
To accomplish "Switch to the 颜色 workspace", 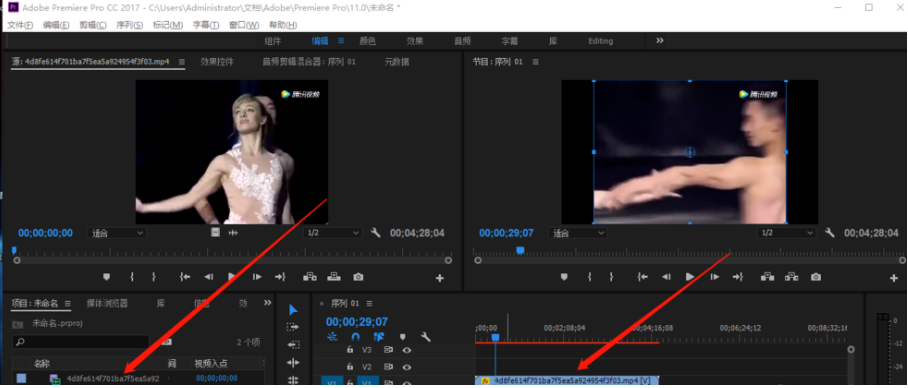I will pyautogui.click(x=368, y=41).
